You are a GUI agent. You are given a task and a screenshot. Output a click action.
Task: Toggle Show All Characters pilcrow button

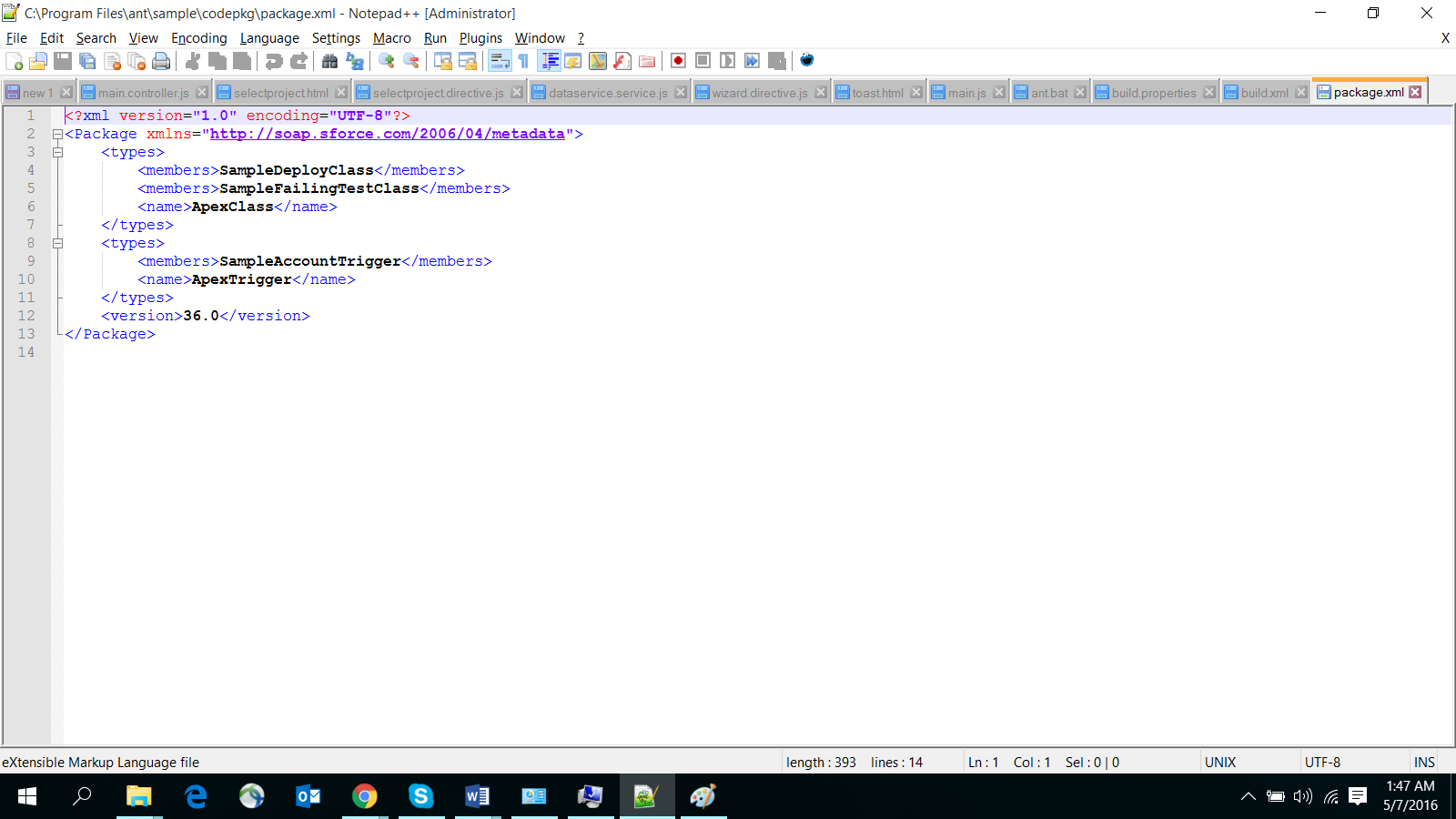[x=523, y=61]
